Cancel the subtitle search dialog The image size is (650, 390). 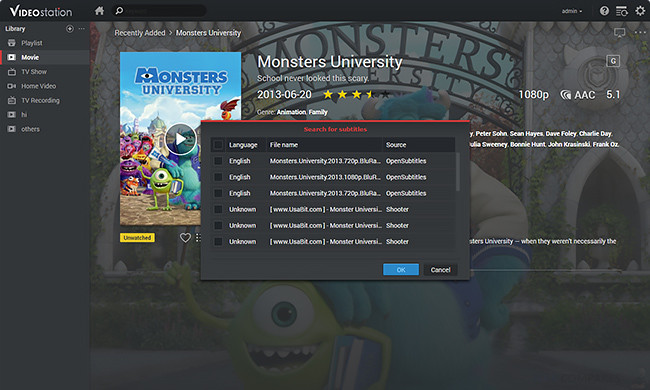click(x=440, y=269)
